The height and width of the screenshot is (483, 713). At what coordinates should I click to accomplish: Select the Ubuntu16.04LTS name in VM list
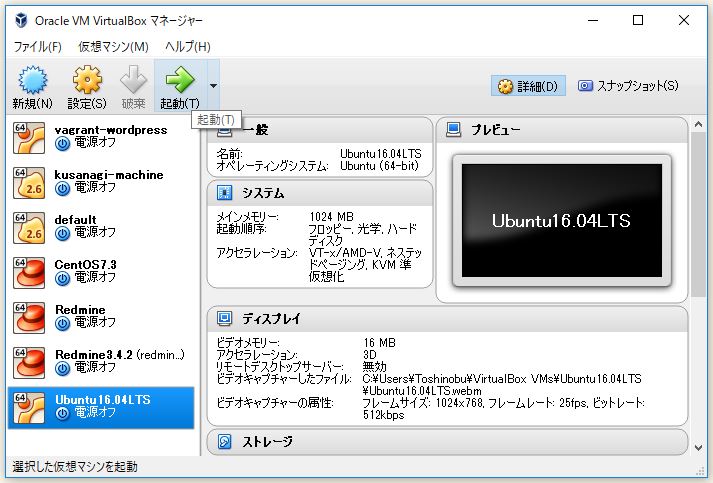click(x=103, y=400)
